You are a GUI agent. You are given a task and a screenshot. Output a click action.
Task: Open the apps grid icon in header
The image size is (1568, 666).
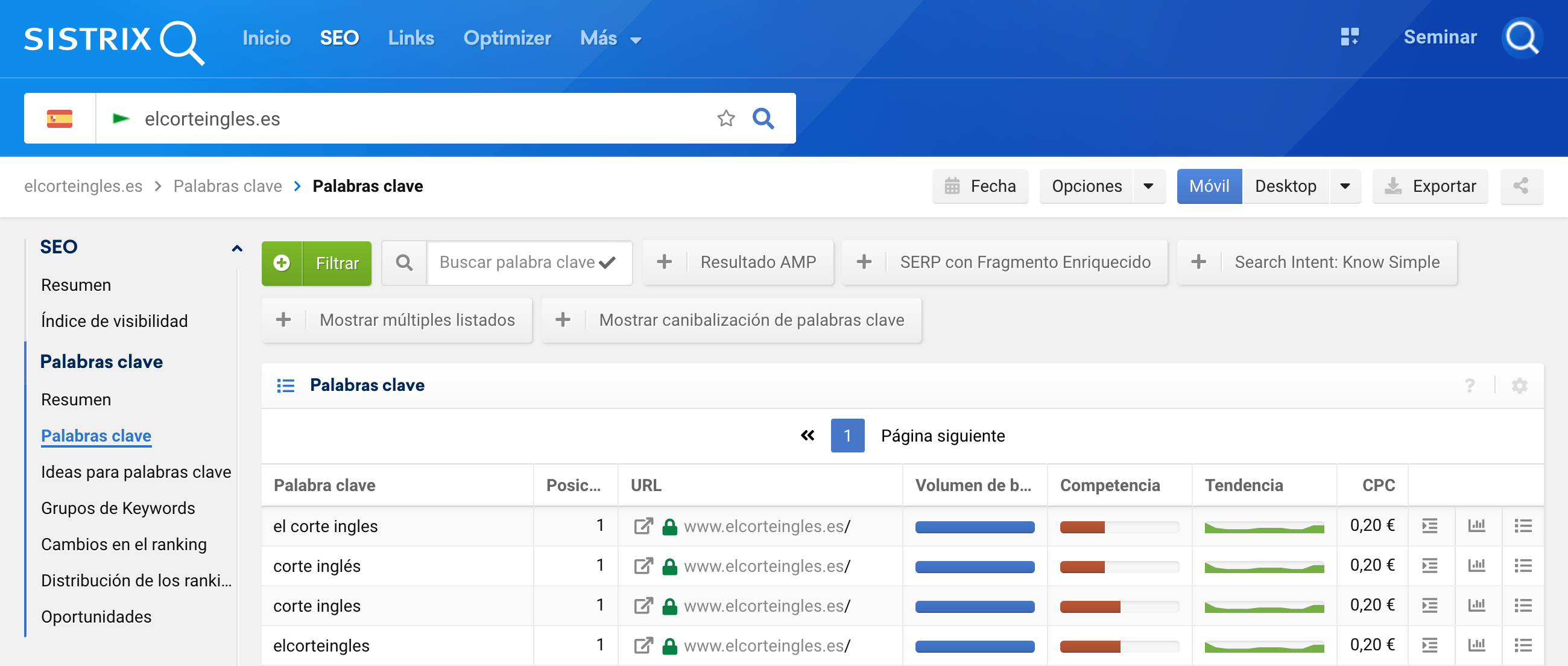click(x=1350, y=37)
